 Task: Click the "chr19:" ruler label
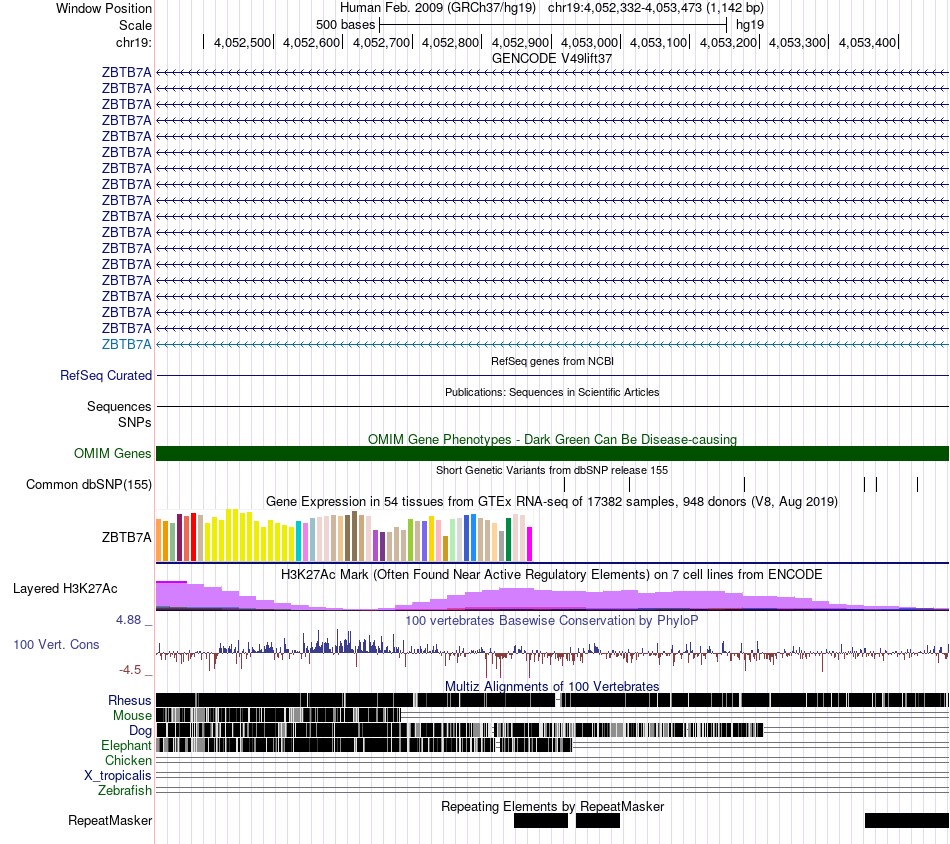pyautogui.click(x=134, y=42)
